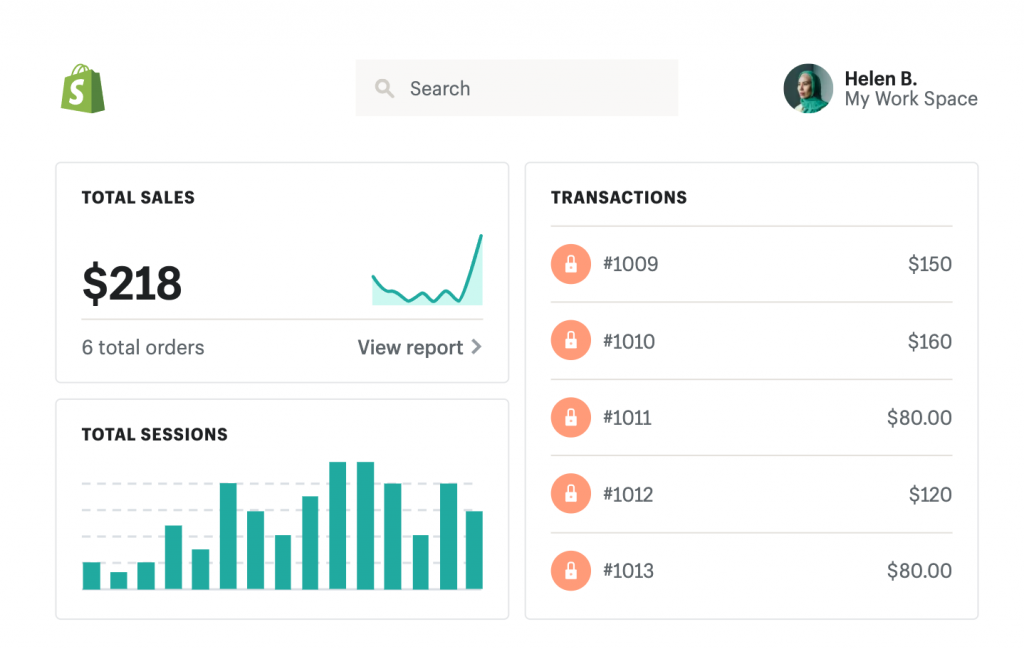Image resolution: width=1024 pixels, height=649 pixels.
Task: Open the 6 total orders summary
Action: coord(142,348)
